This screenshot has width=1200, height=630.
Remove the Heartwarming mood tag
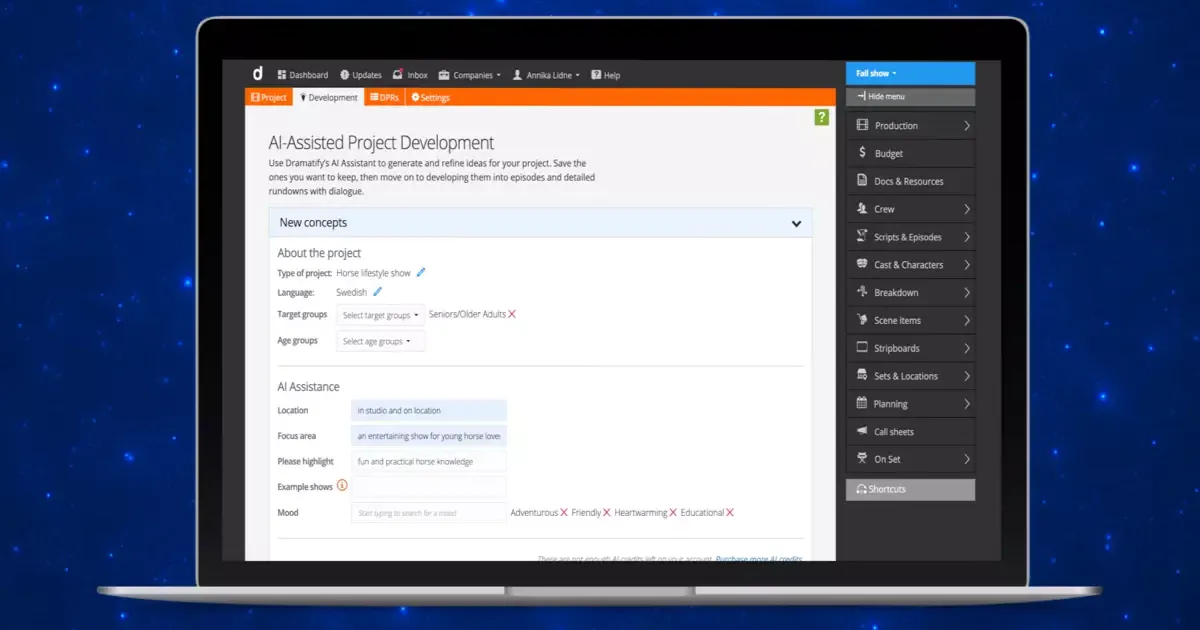pyautogui.click(x=673, y=513)
